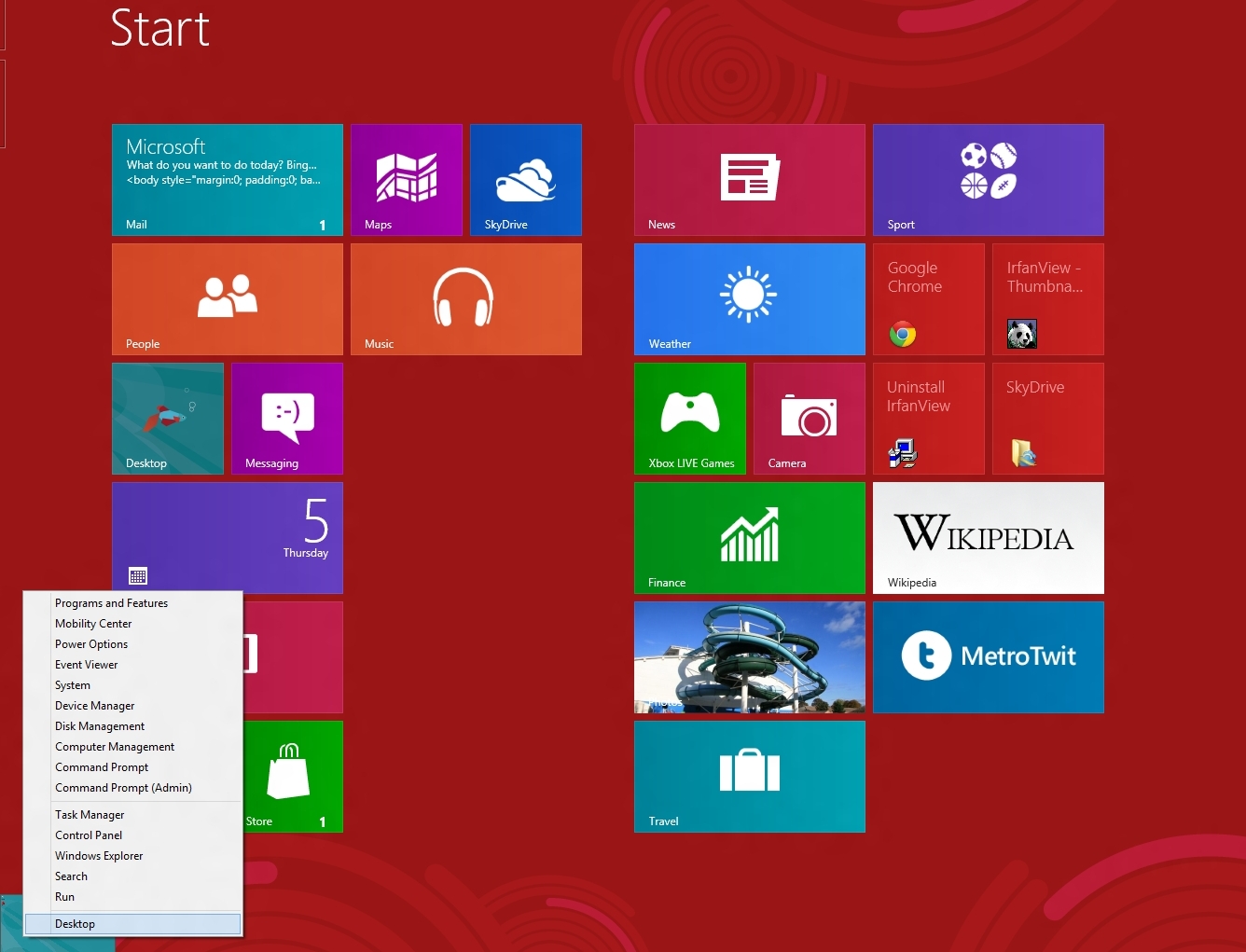Open the Music tile

465,298
